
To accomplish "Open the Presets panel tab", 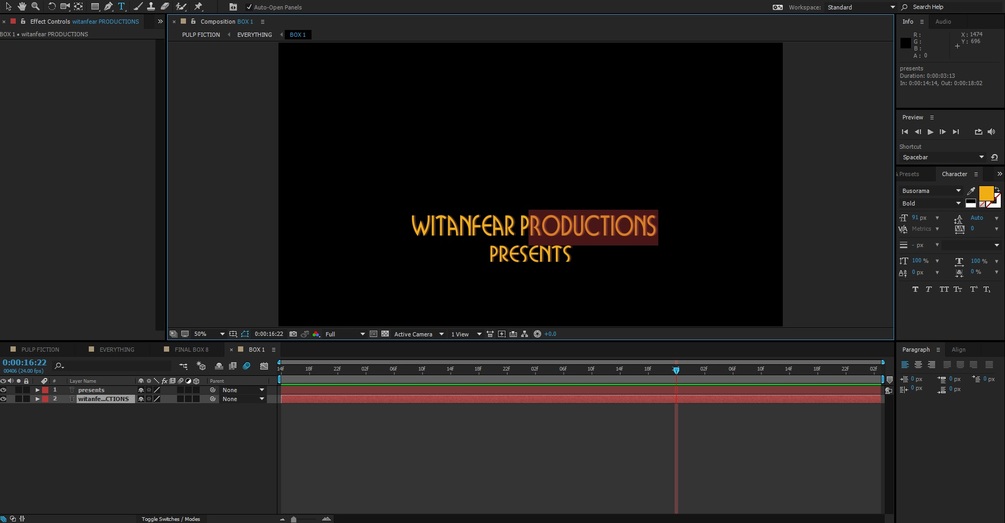I will click(908, 174).
